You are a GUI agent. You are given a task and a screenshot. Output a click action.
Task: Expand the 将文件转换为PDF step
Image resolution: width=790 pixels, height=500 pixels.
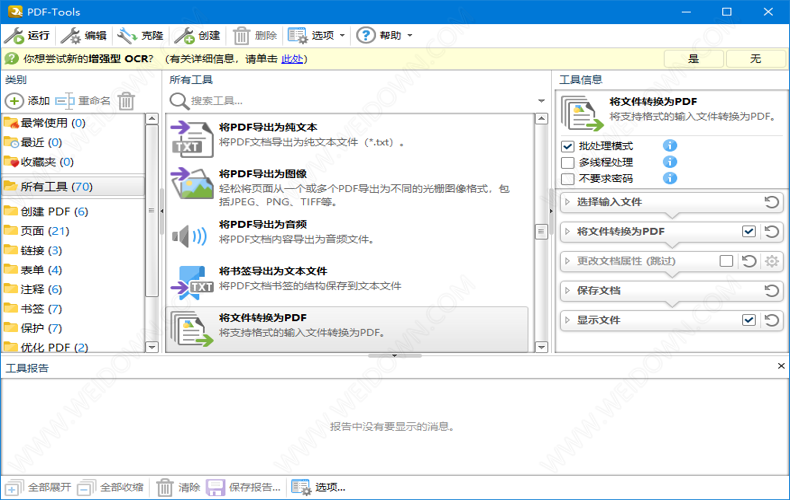[567, 232]
